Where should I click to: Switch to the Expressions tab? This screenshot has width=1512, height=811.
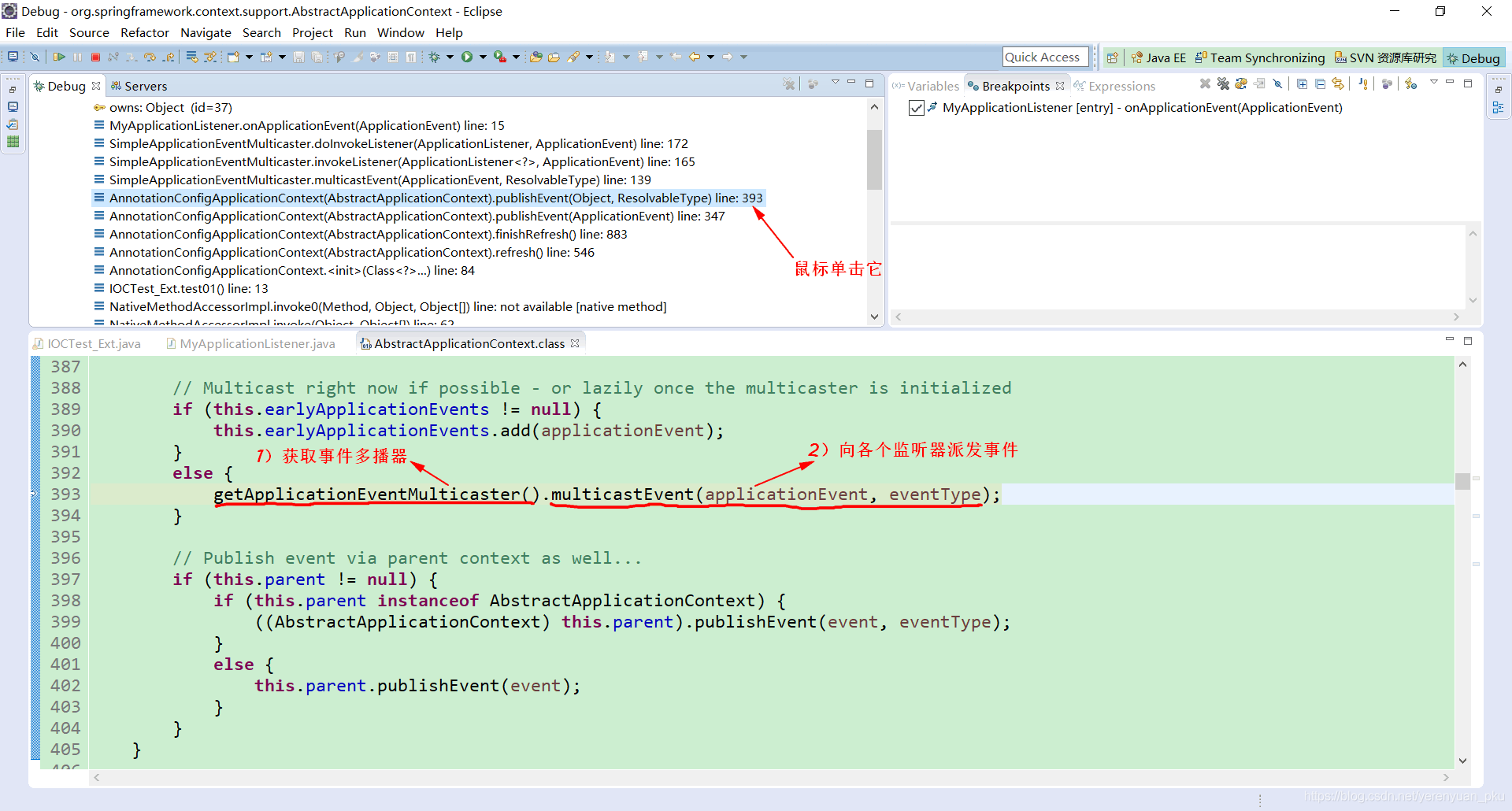tap(1114, 86)
